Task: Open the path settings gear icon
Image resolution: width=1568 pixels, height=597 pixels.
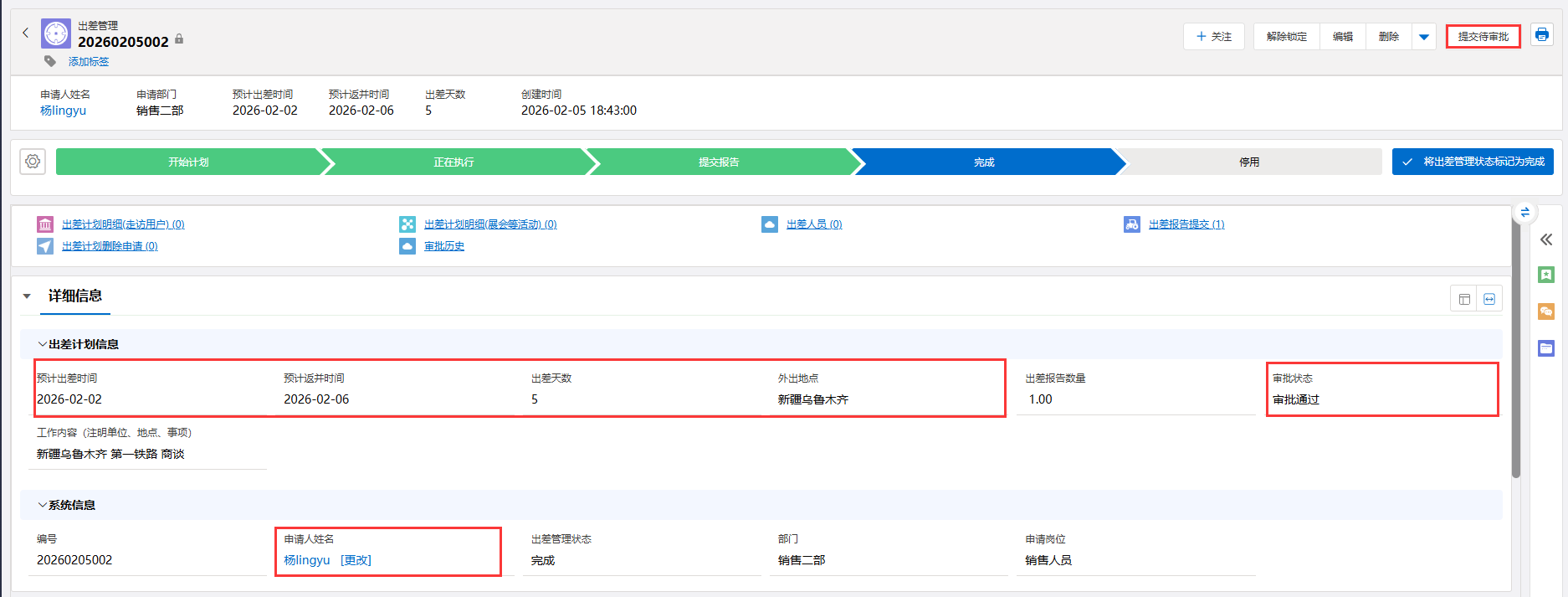Action: [x=33, y=162]
